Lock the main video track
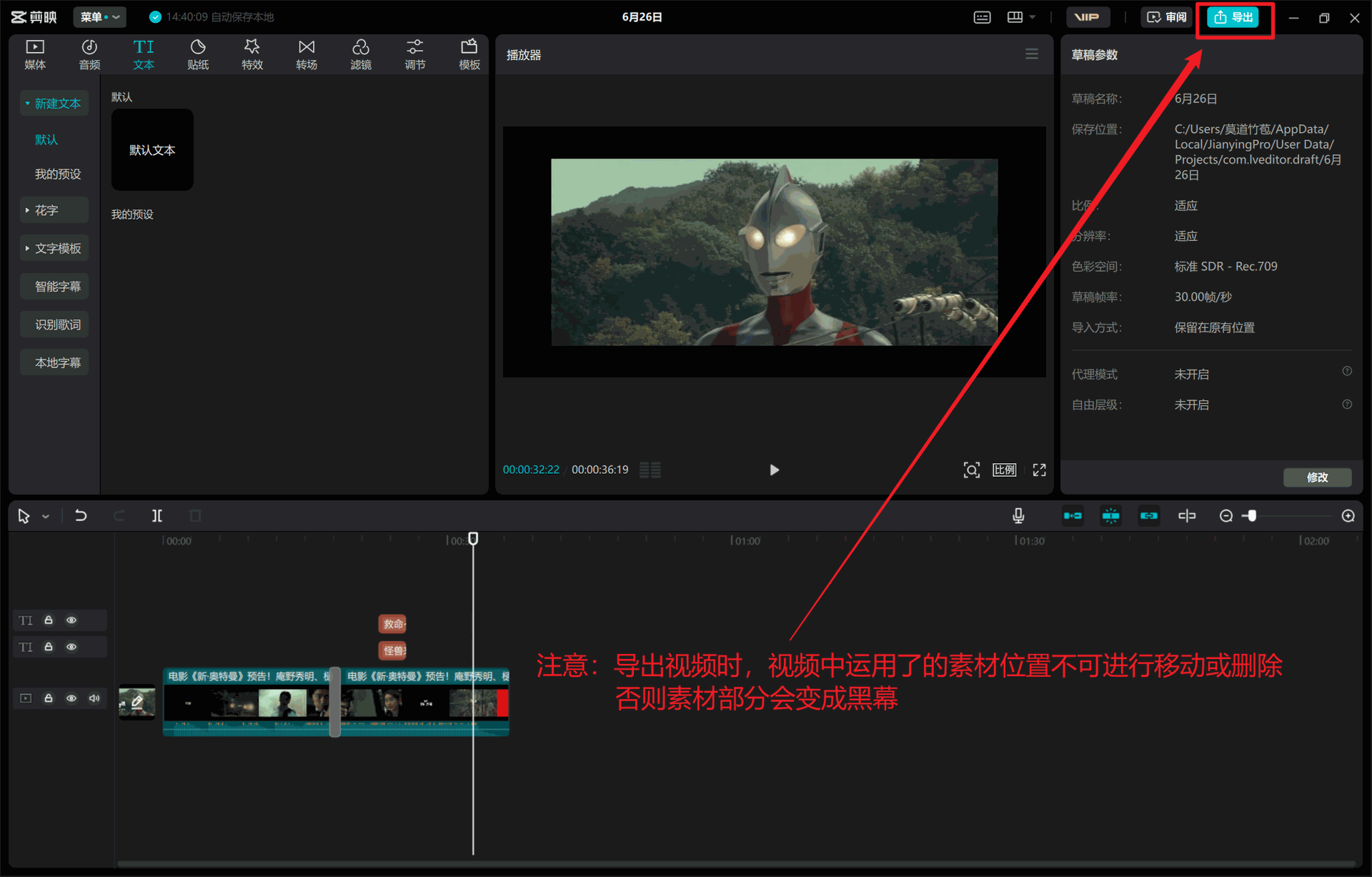Screen dimensions: 1372x877 pos(49,698)
